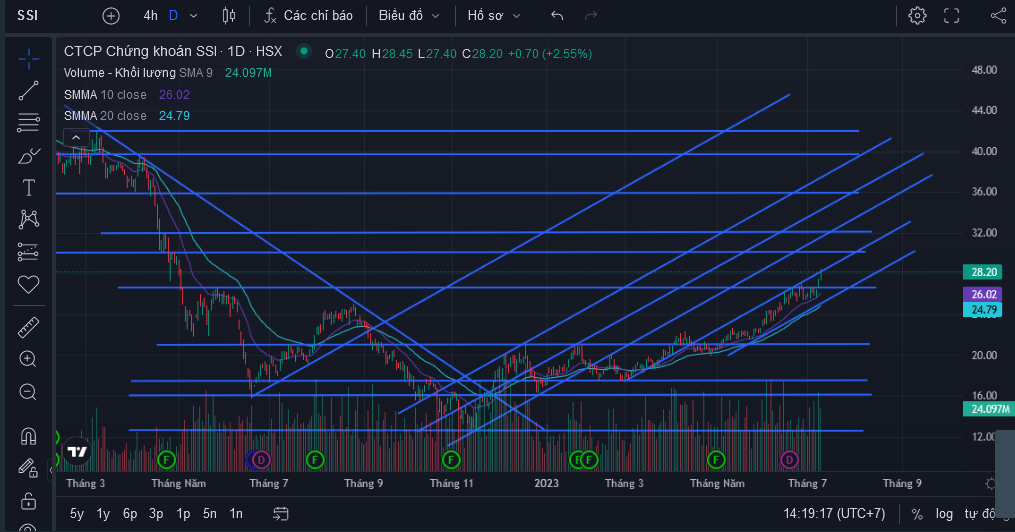Select the 3p date range

[156, 514]
